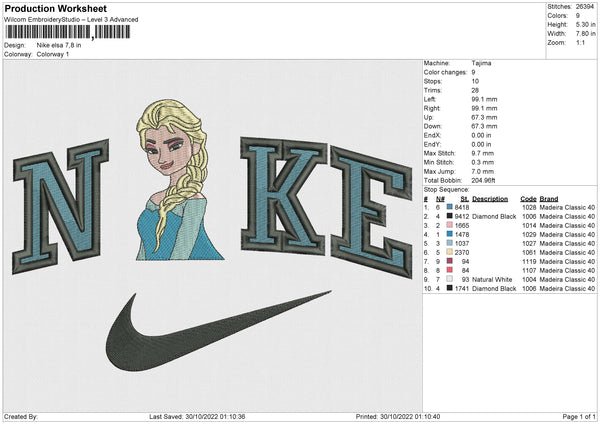The height and width of the screenshot is (424, 600).
Task: Click the 'Created By:' footer label
Action: pos(21,417)
